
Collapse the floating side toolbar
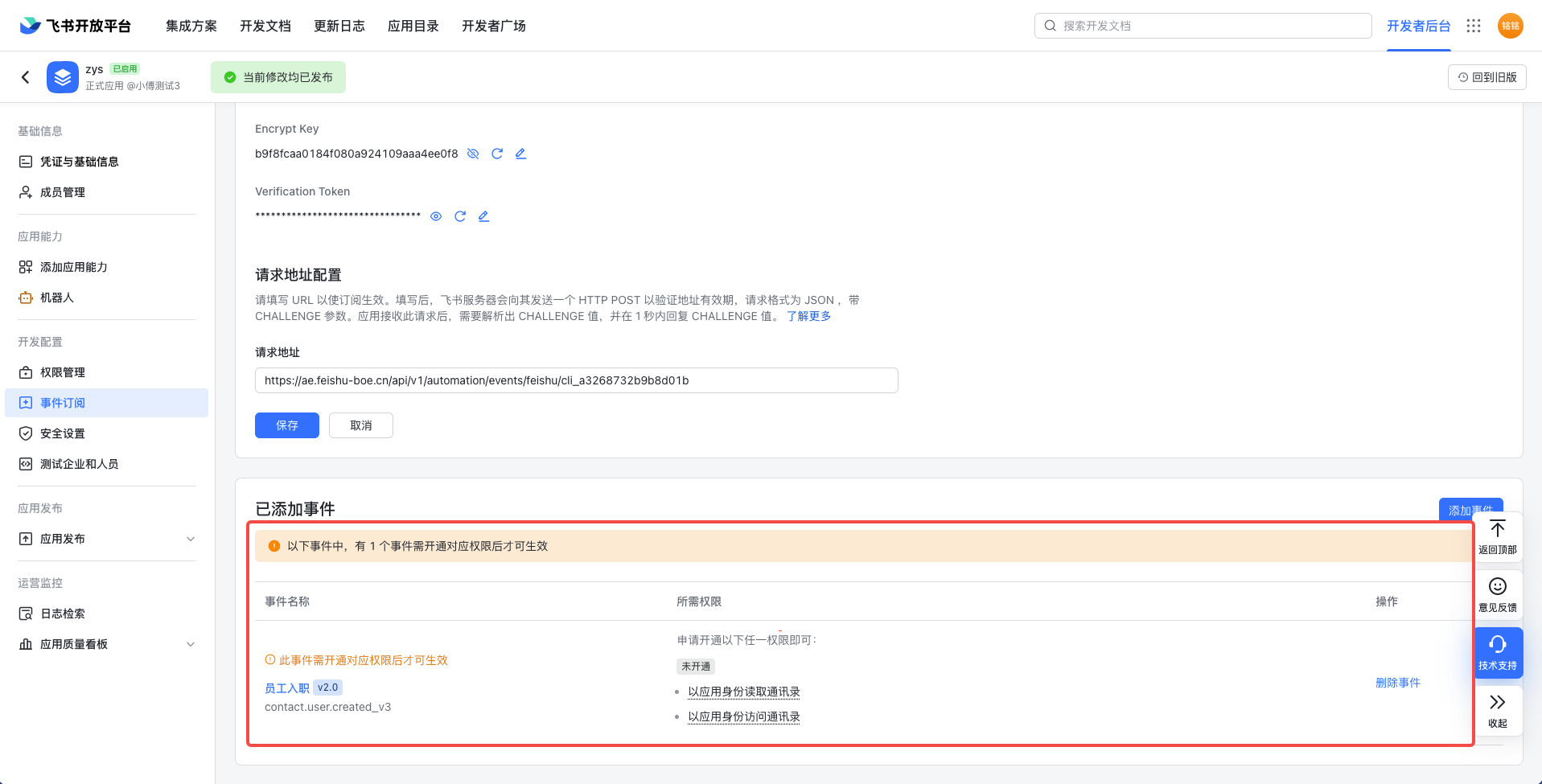point(1498,710)
